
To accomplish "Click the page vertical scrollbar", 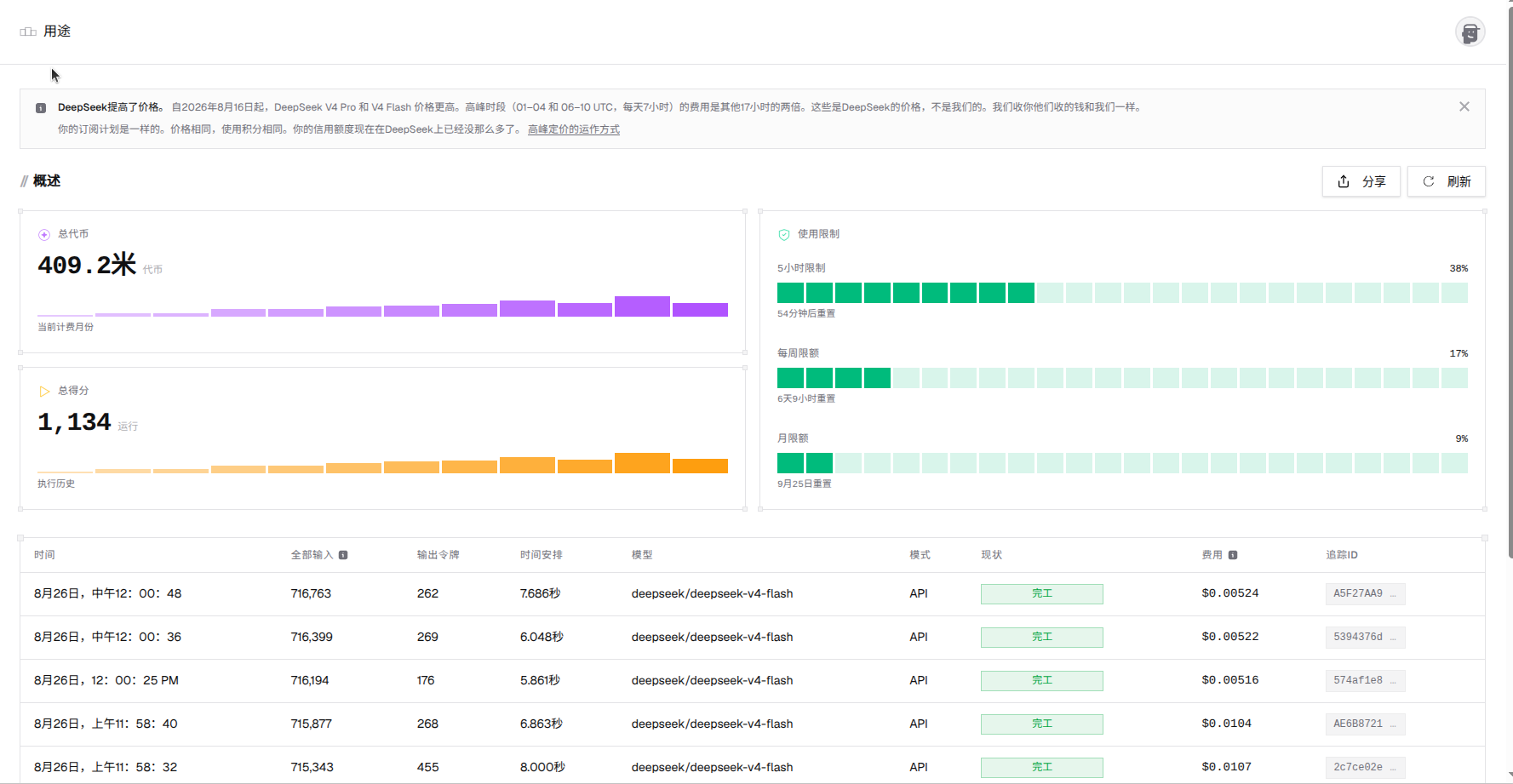I will click(x=1510, y=281).
